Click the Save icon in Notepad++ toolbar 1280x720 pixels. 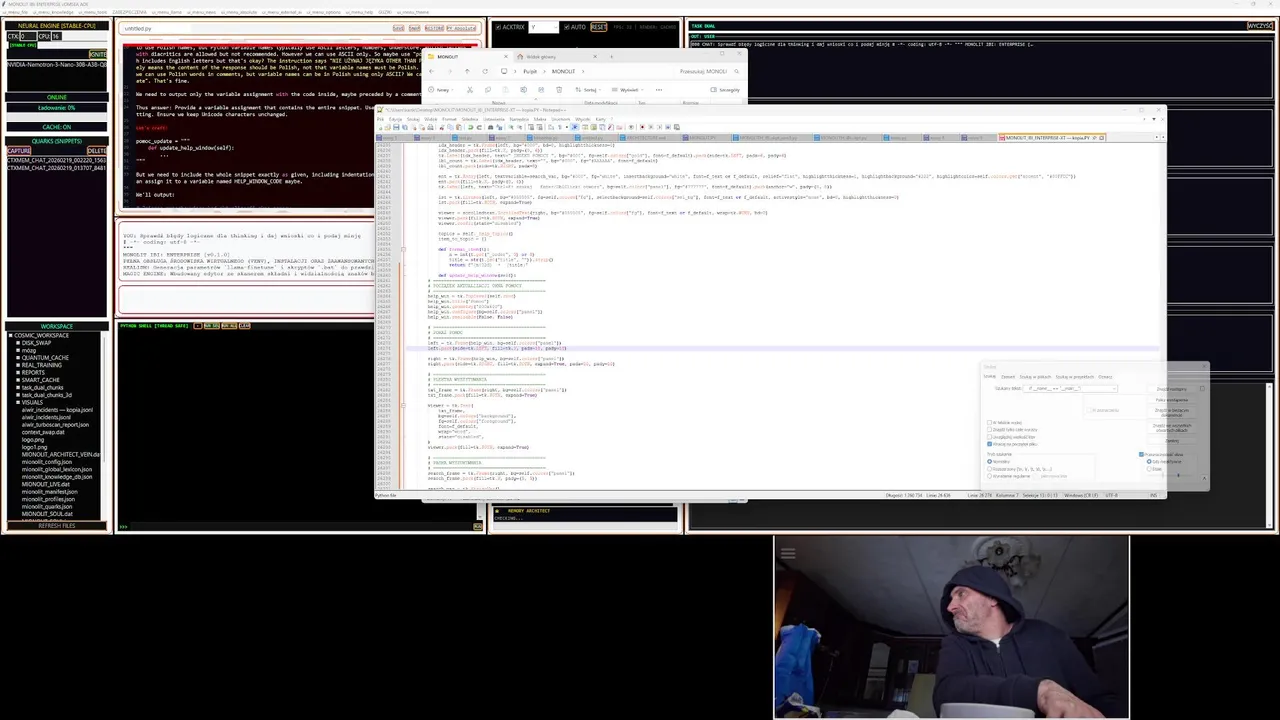tap(396, 127)
